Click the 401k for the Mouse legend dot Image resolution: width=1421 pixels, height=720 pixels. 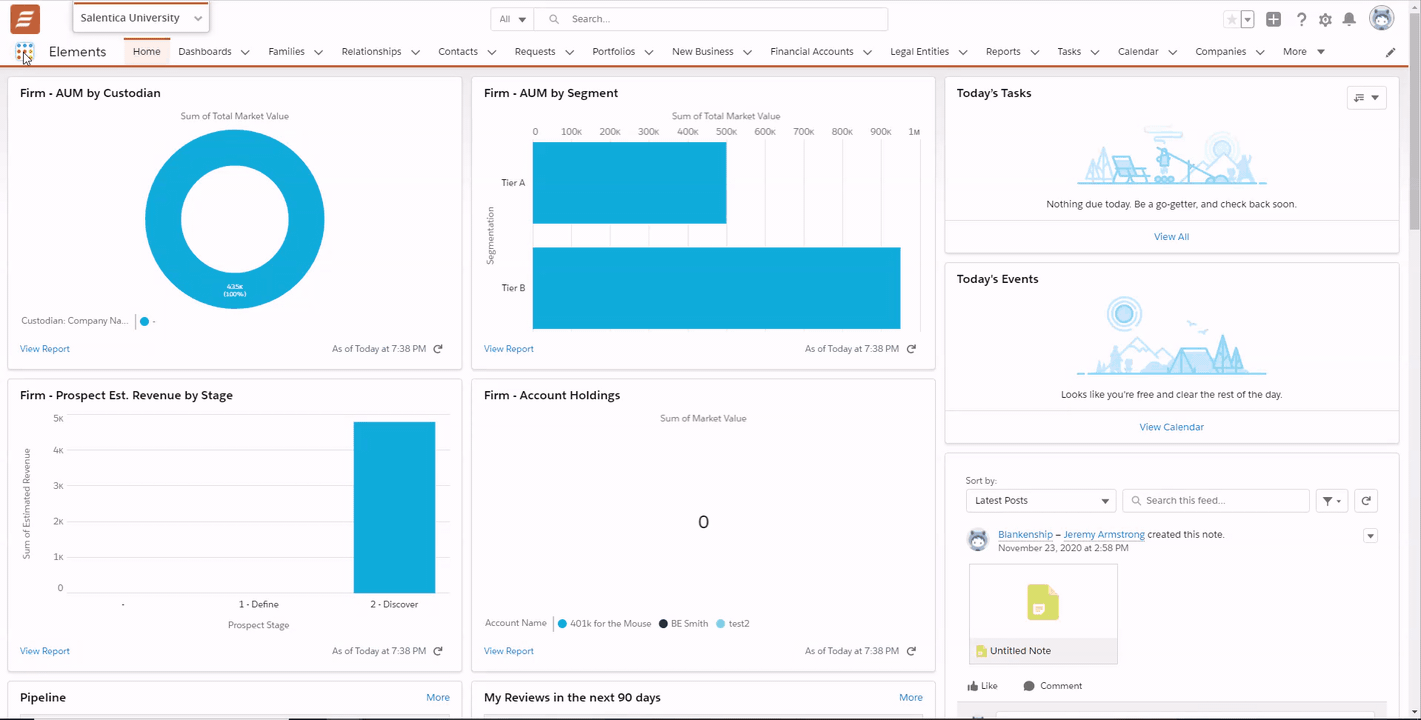562,624
